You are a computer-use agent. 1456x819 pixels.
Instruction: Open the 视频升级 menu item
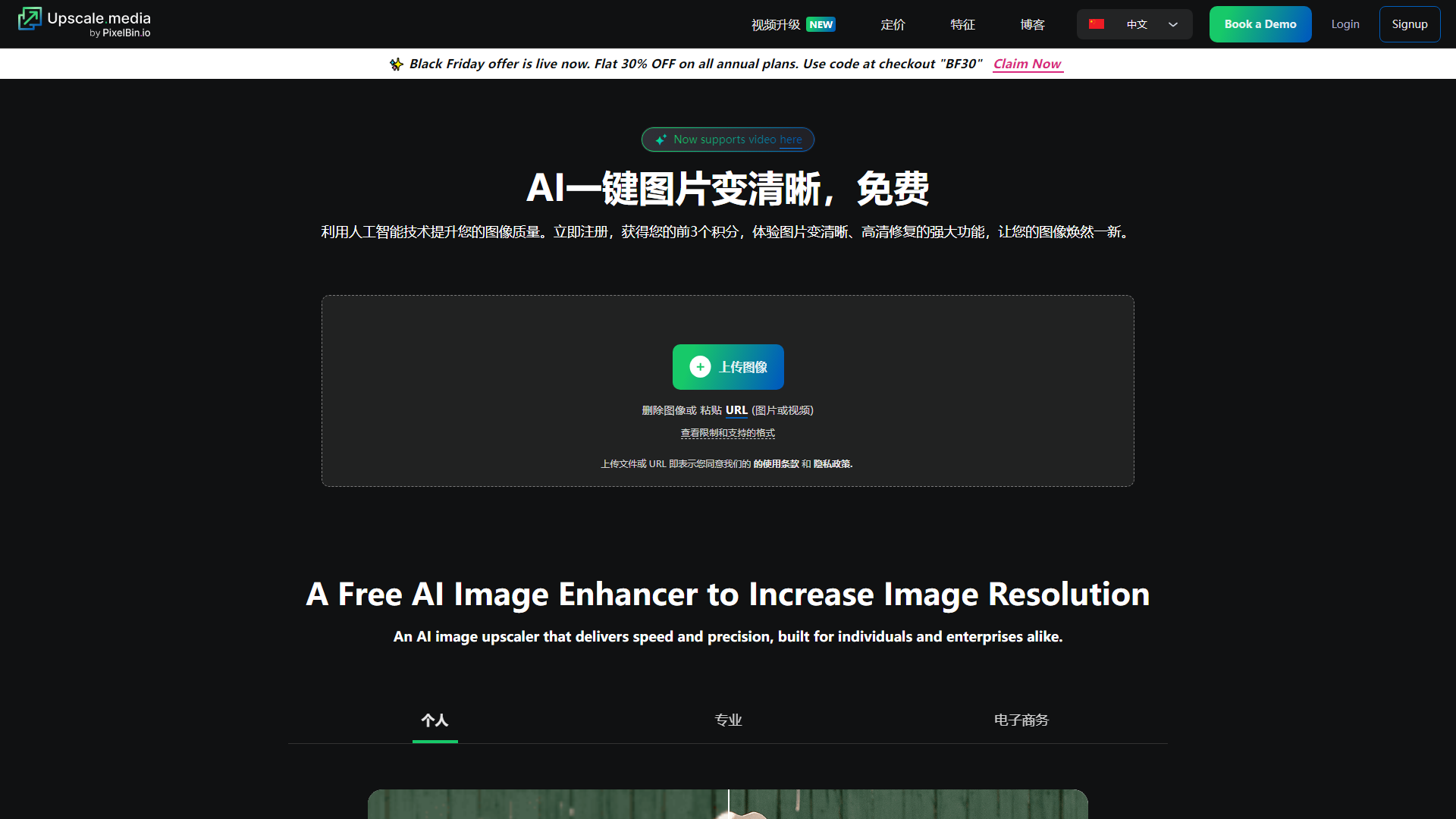(x=775, y=24)
